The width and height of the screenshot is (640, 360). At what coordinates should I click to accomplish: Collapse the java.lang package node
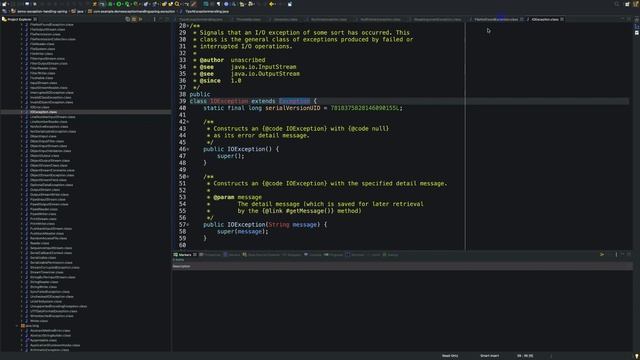pos(17,326)
